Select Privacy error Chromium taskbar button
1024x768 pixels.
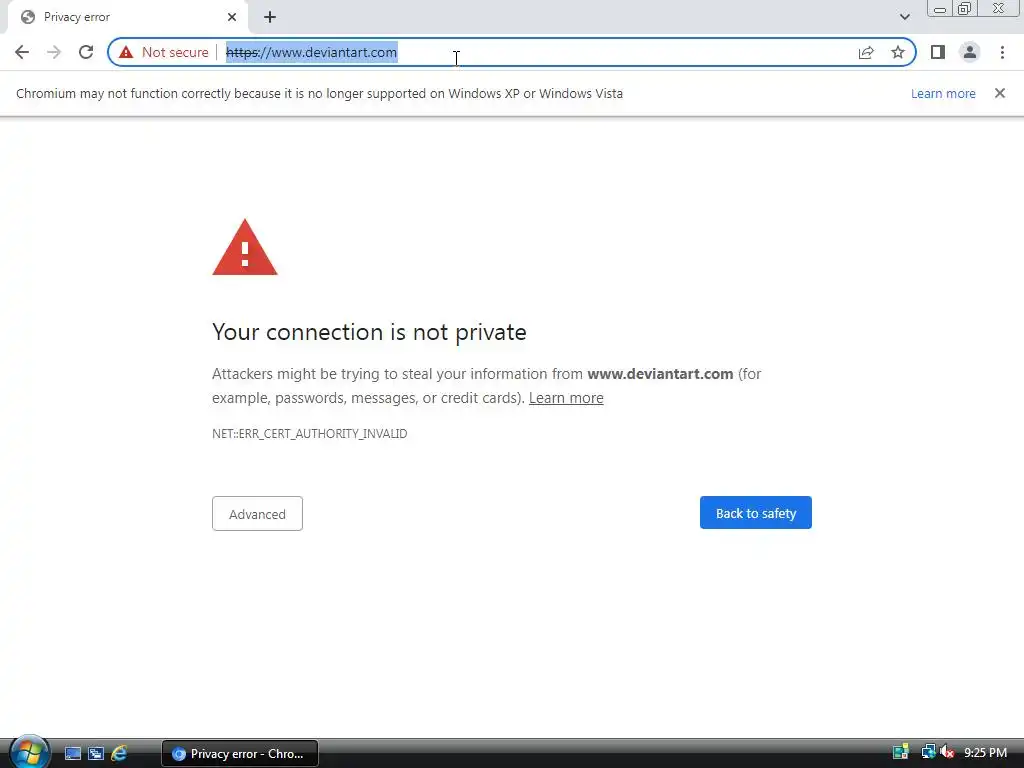pyautogui.click(x=240, y=754)
